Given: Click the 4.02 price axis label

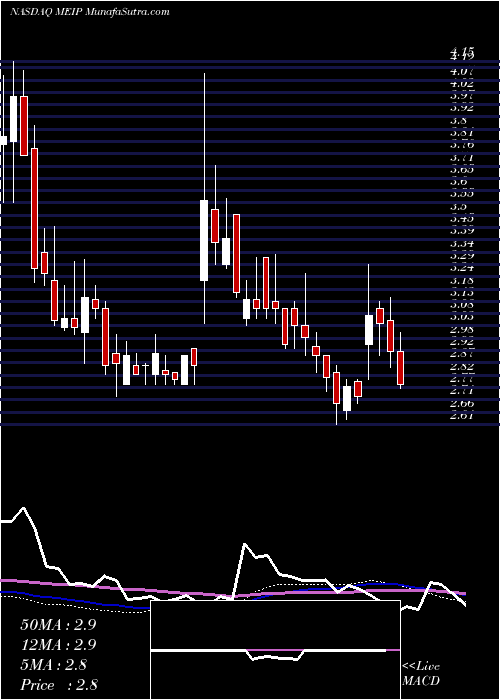Looking at the screenshot, I should pyautogui.click(x=462, y=83).
